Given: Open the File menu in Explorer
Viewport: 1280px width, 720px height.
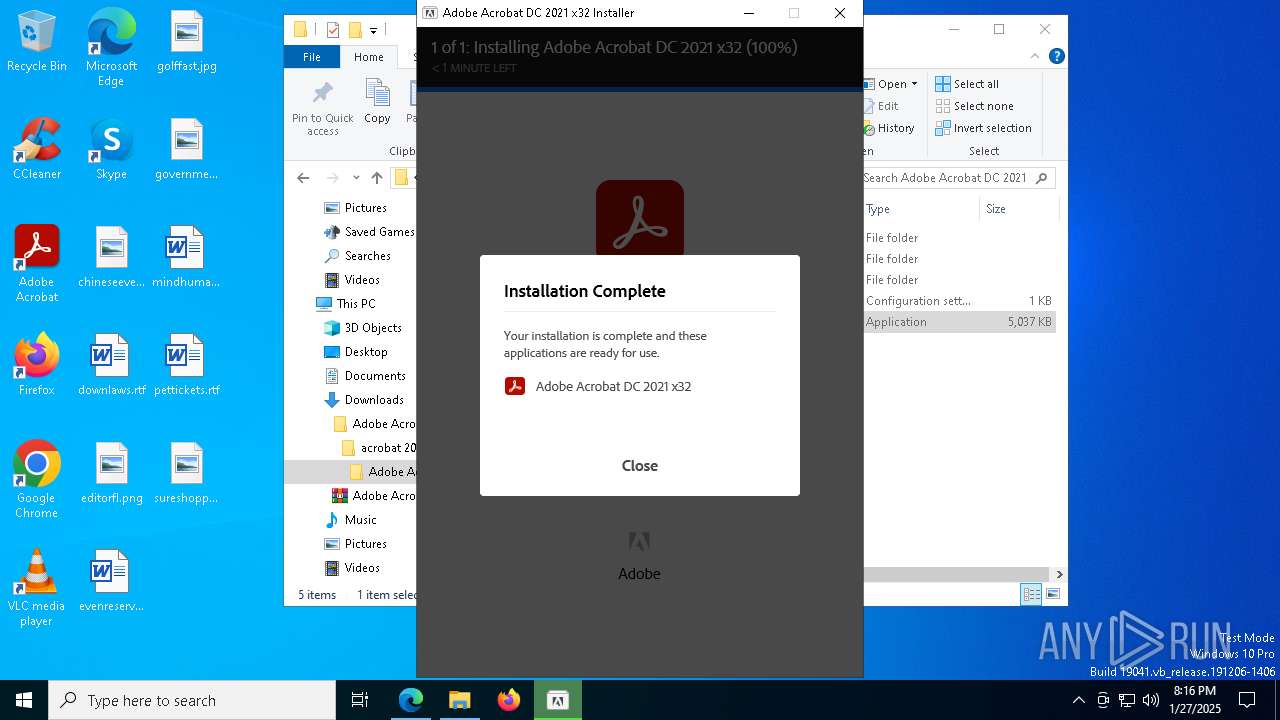Looking at the screenshot, I should point(312,57).
